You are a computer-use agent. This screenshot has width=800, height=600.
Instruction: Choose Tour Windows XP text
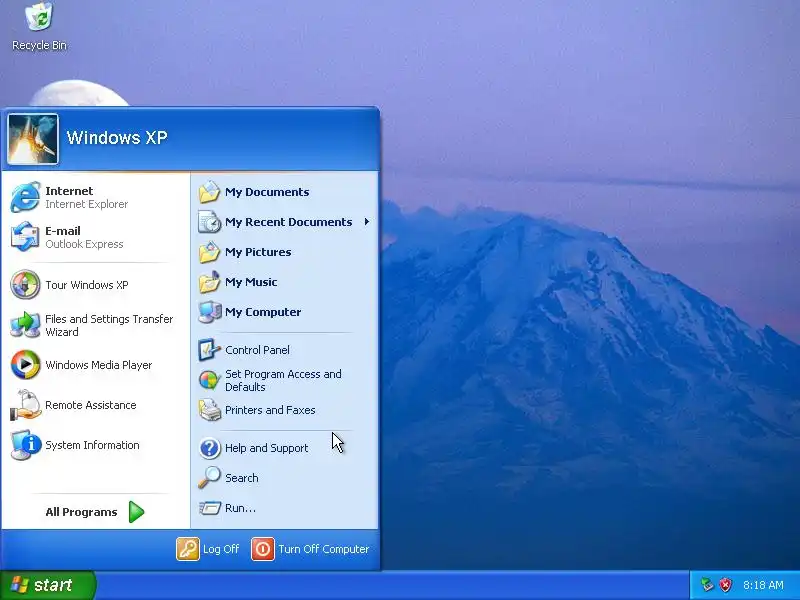tap(87, 285)
